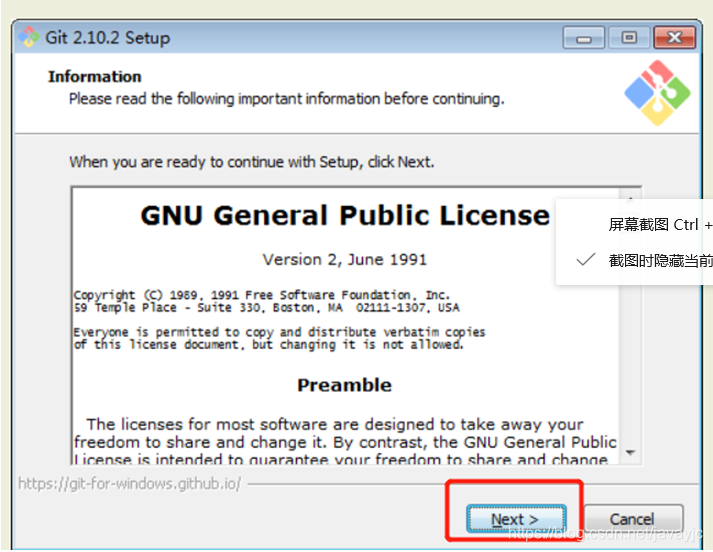713x552 pixels.
Task: Click the large Git logo in the header
Action: (x=658, y=93)
